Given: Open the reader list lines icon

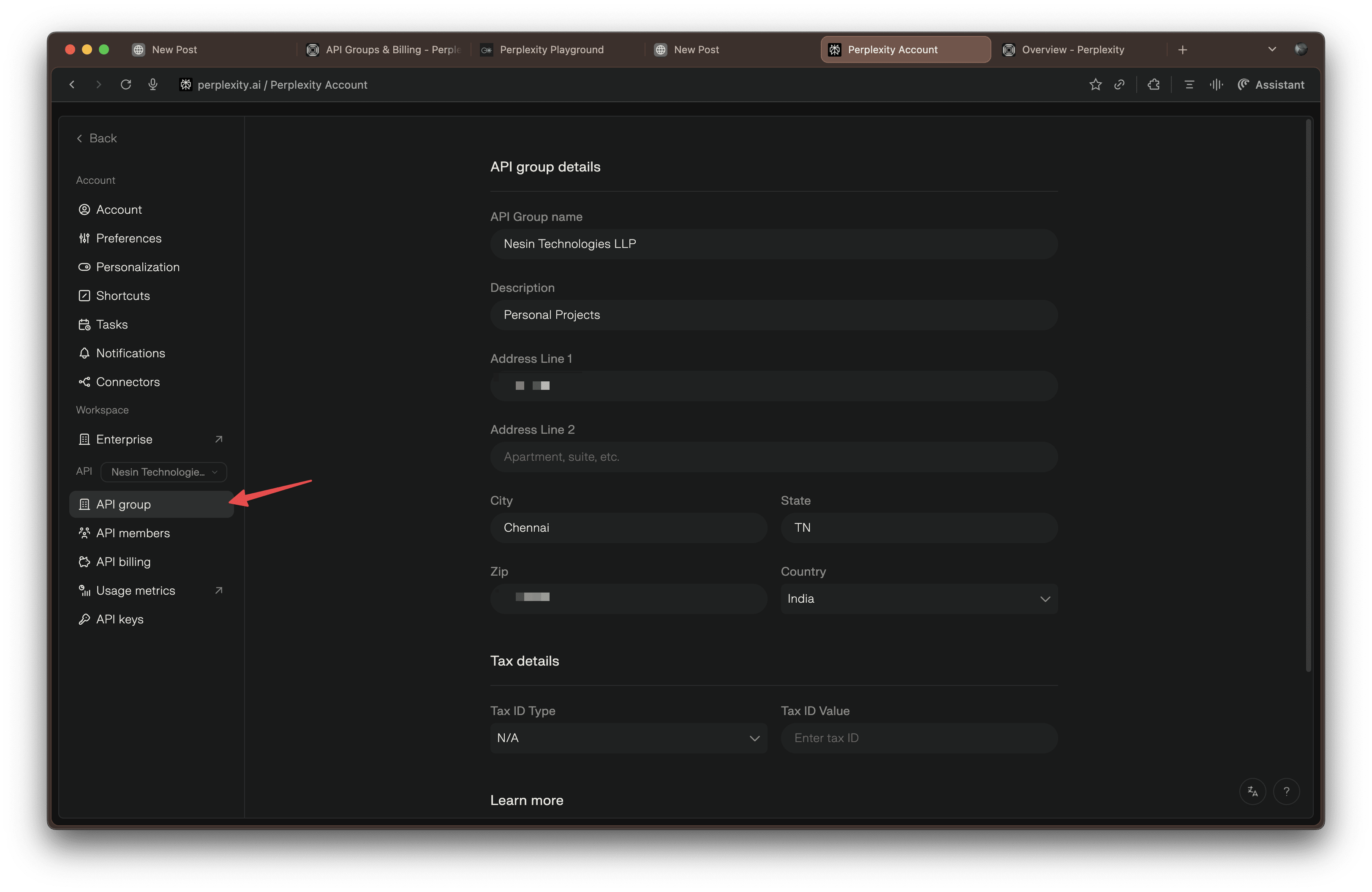Looking at the screenshot, I should coord(1189,85).
